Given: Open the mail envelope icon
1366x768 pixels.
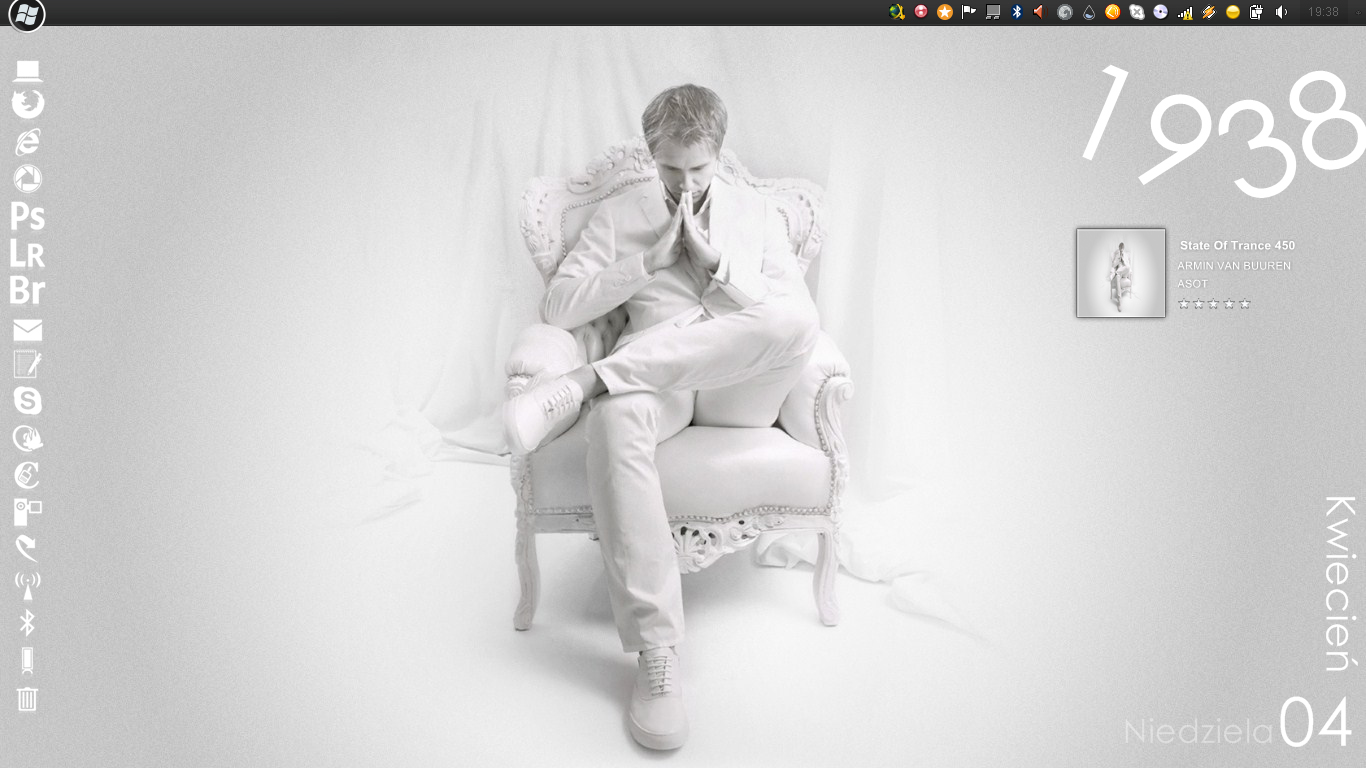Looking at the screenshot, I should (x=28, y=330).
